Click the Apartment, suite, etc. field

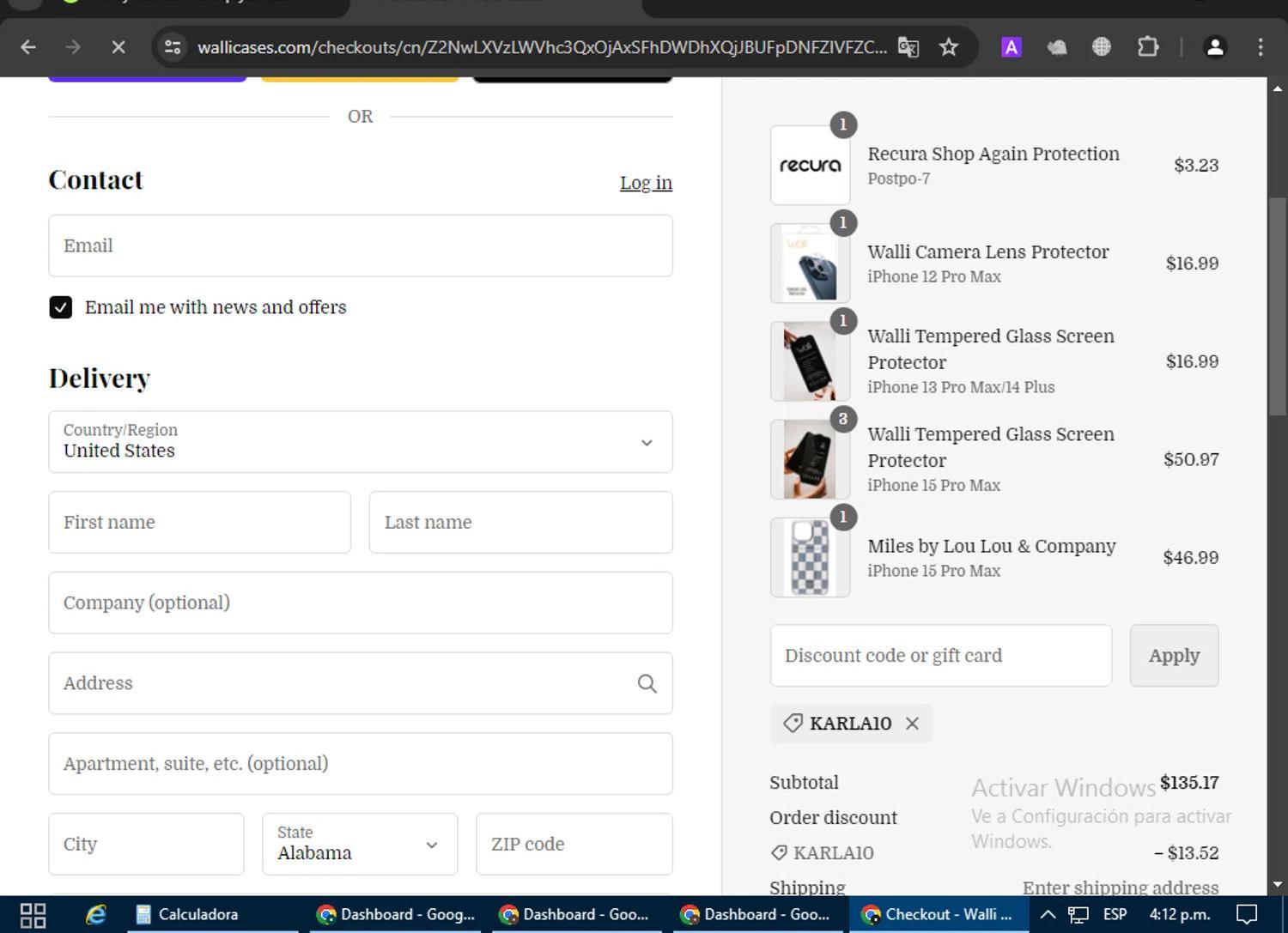click(361, 764)
